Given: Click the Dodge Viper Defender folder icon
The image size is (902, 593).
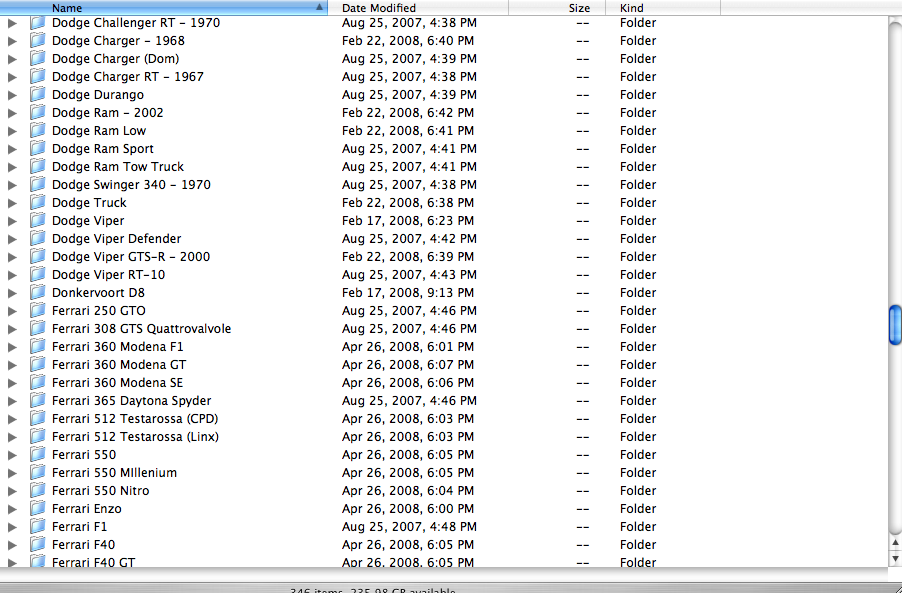Looking at the screenshot, I should tap(38, 239).
